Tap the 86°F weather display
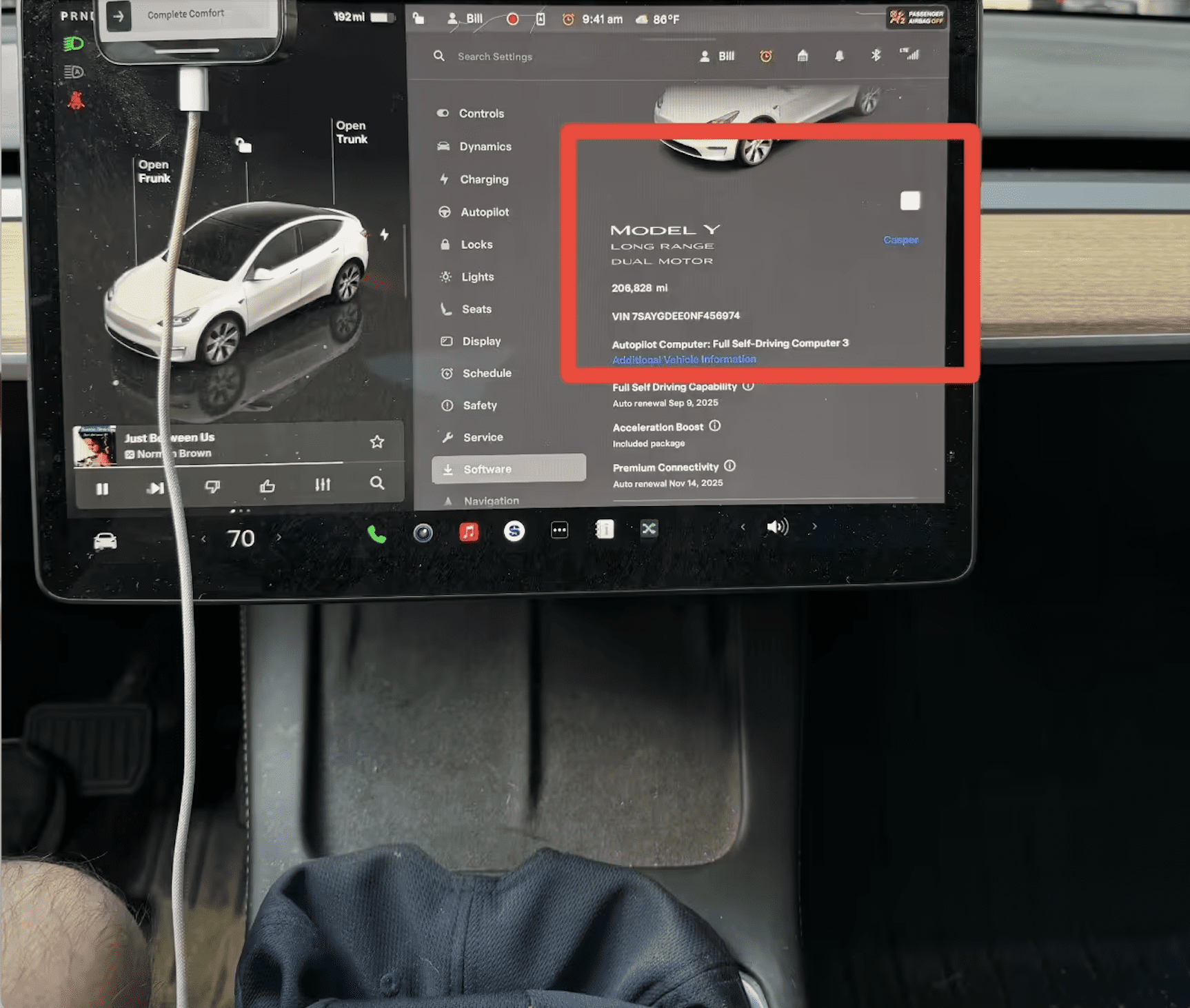Screen dimensions: 1190x1008 tap(658, 19)
